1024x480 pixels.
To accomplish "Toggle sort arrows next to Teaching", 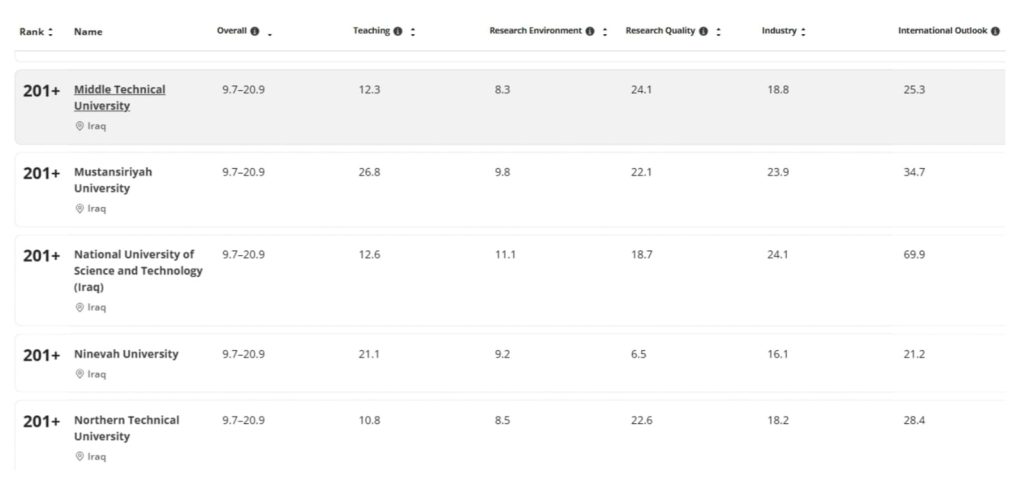I will point(413,32).
